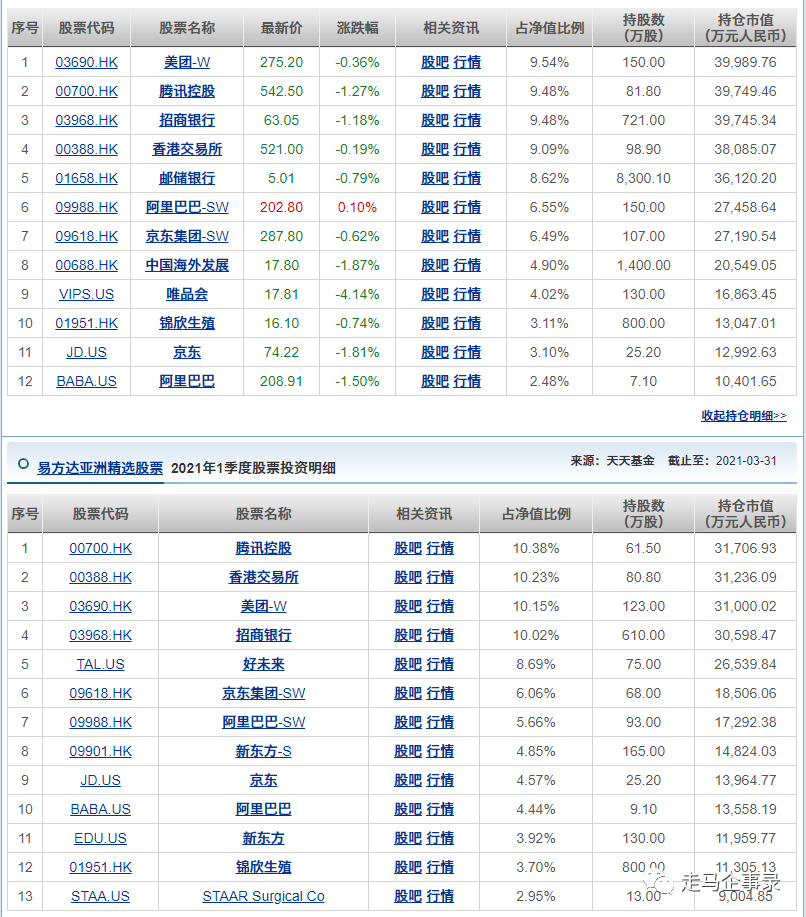
Task: Open stock code 09901.HK link
Action: point(100,751)
